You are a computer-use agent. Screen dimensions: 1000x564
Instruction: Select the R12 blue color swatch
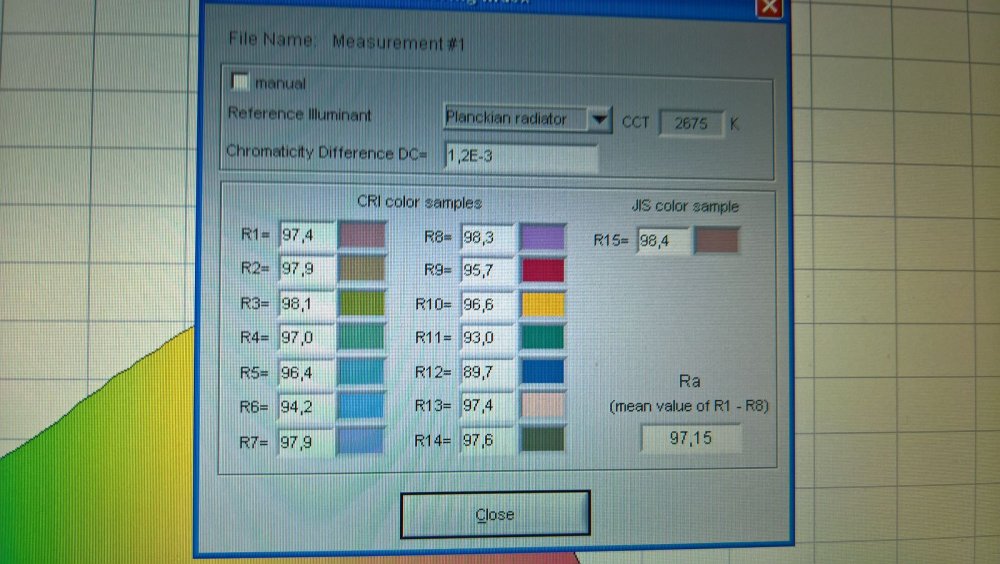click(543, 372)
